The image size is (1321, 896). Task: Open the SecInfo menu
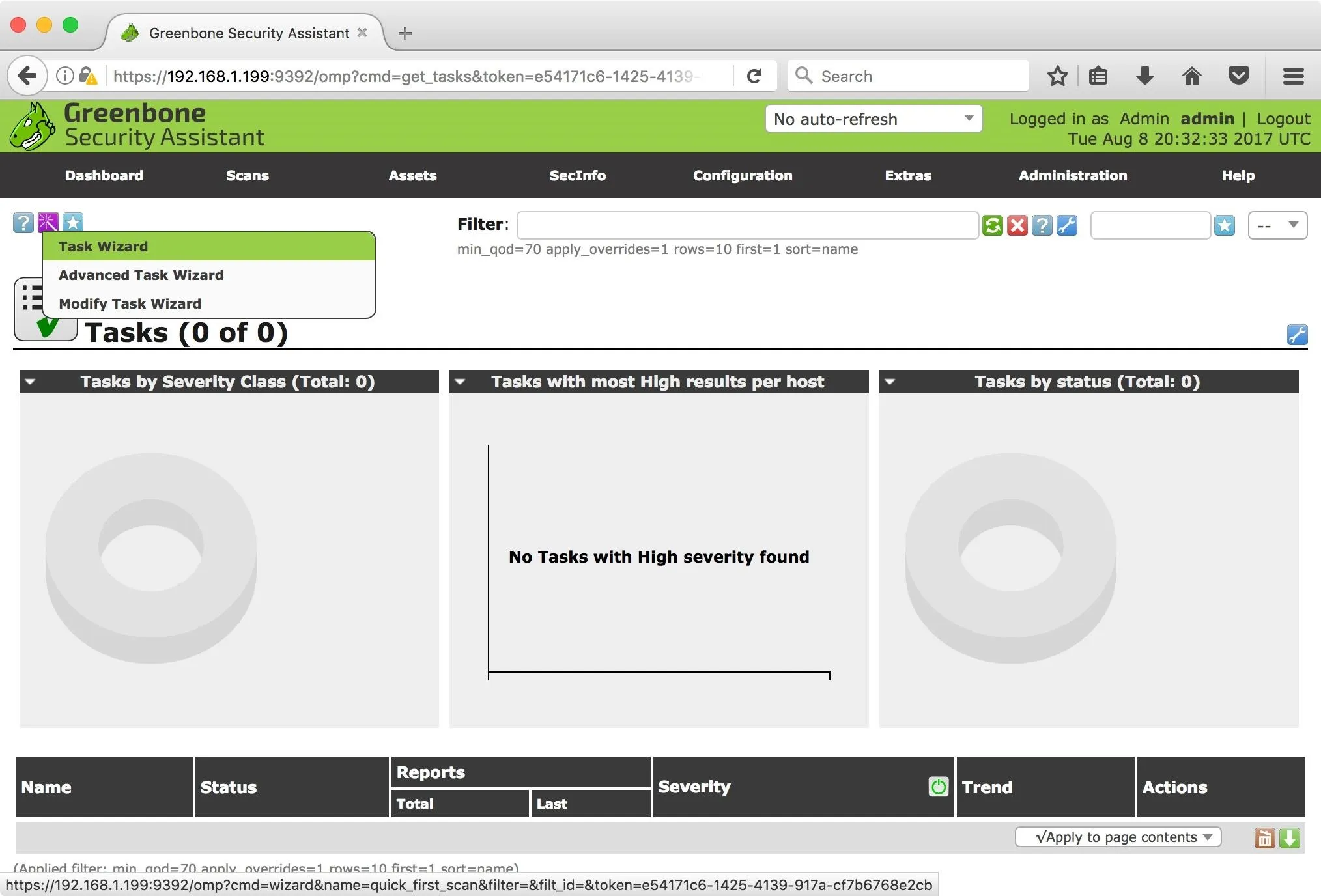pyautogui.click(x=578, y=175)
